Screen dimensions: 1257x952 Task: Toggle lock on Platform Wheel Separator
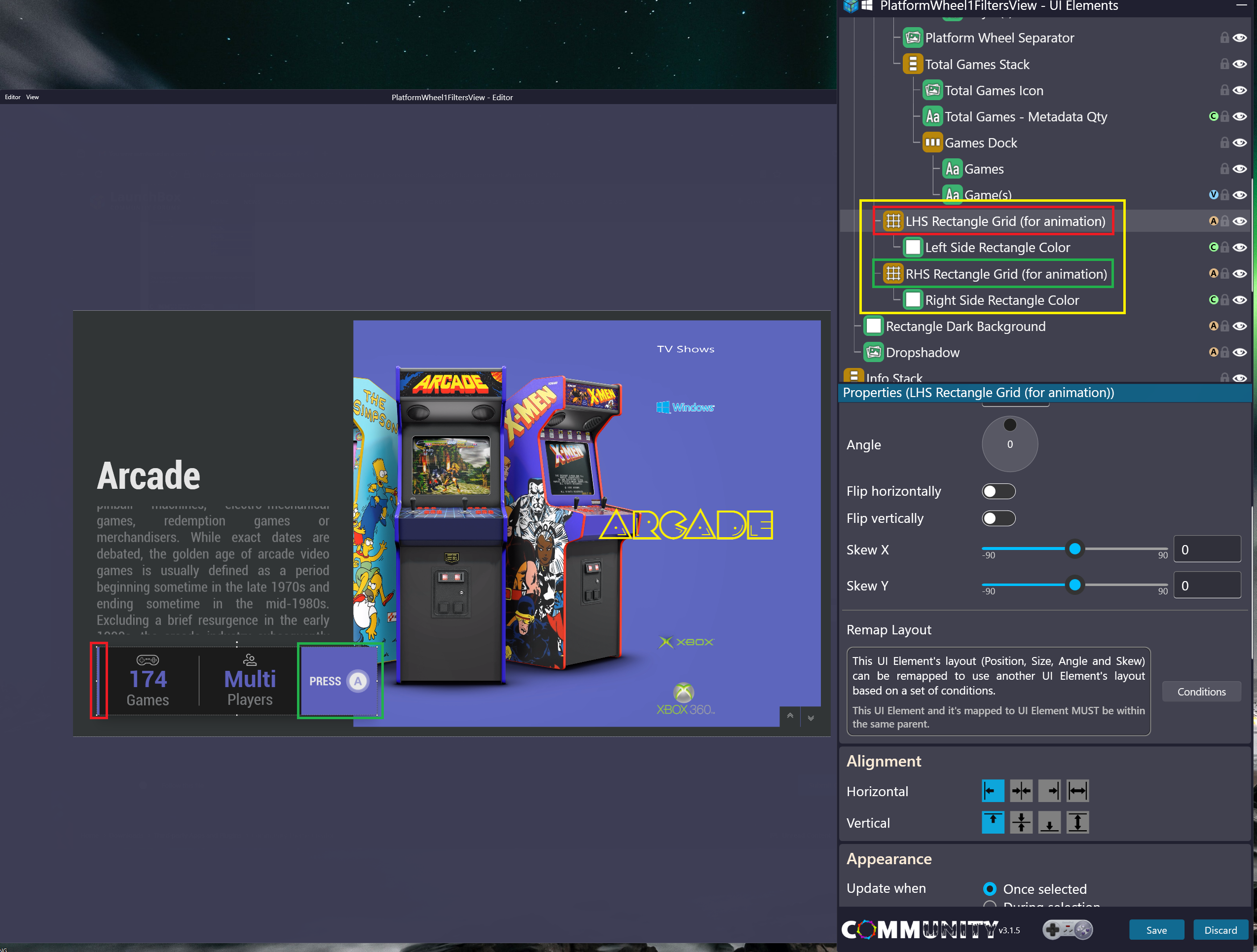click(1224, 37)
